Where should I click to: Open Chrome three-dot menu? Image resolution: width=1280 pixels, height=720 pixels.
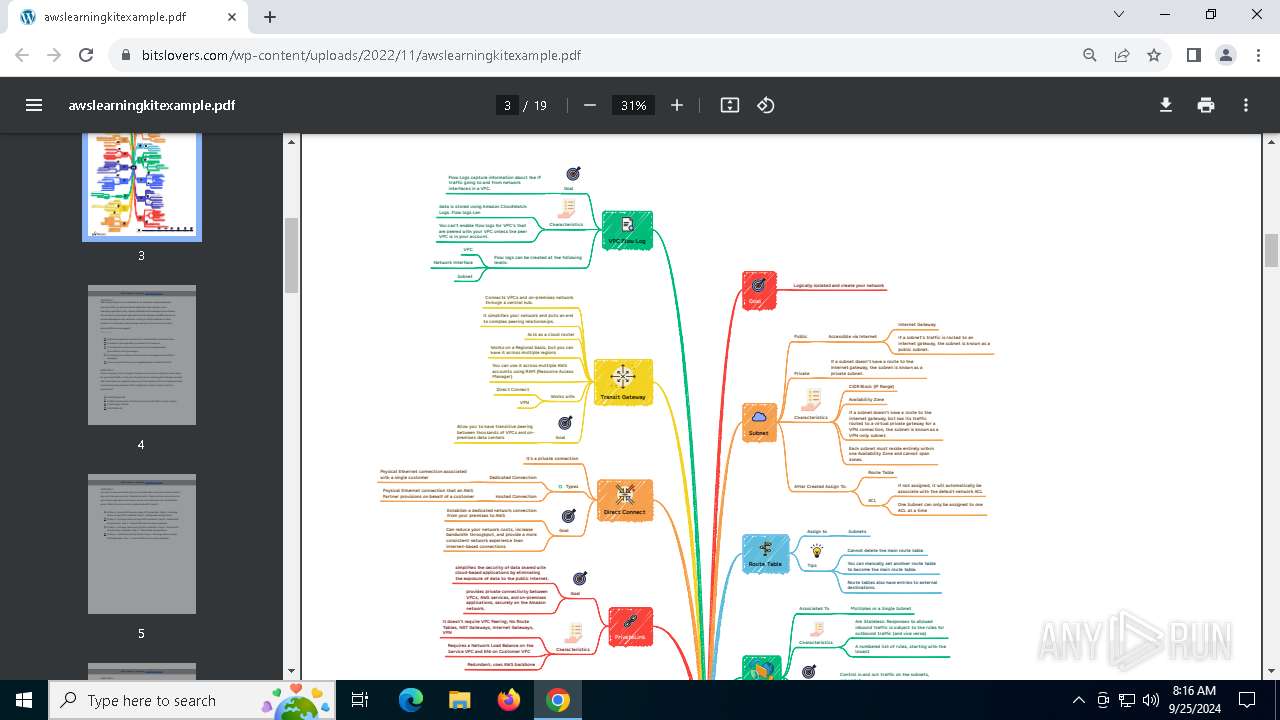[1258, 55]
